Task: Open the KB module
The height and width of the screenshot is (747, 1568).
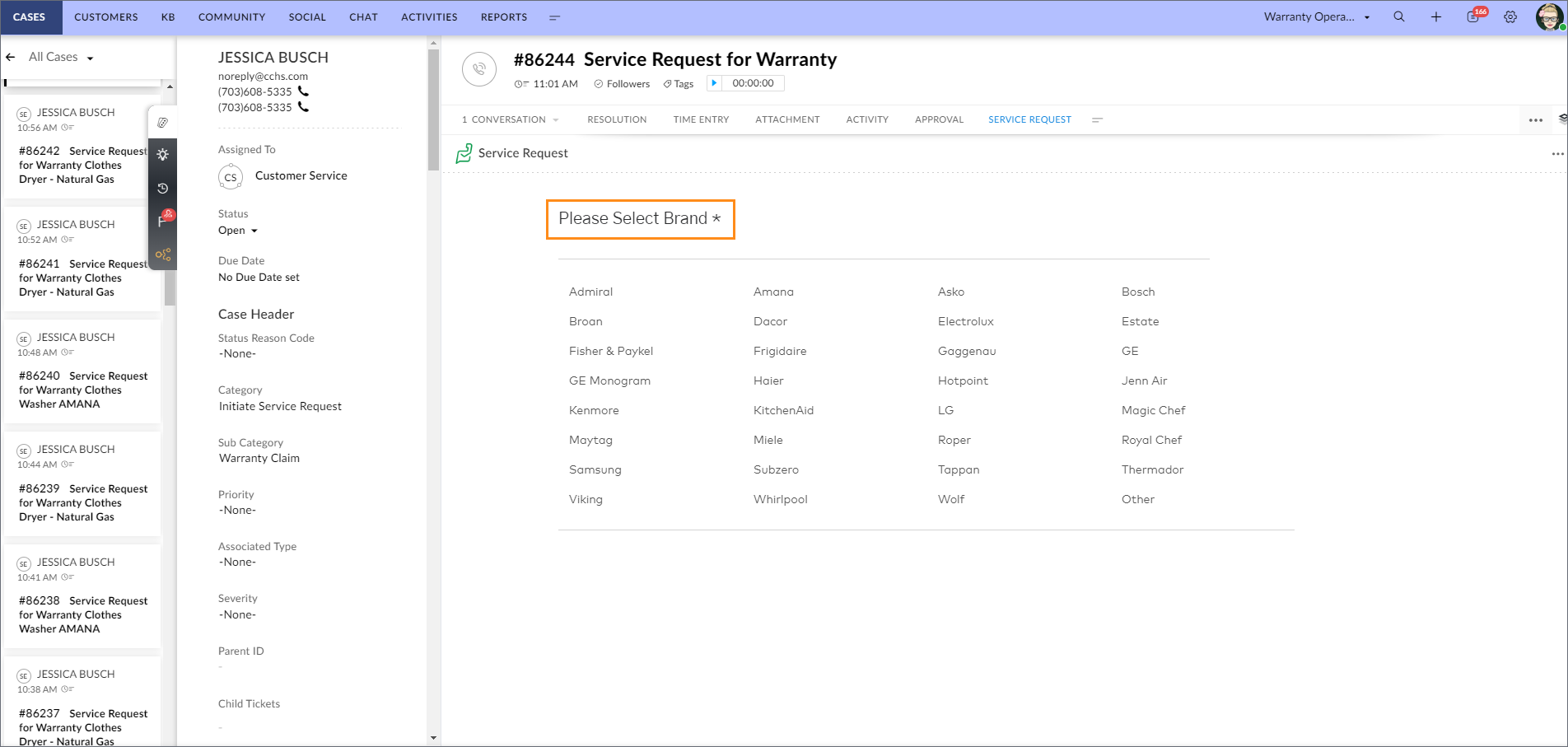Action: pyautogui.click(x=168, y=17)
